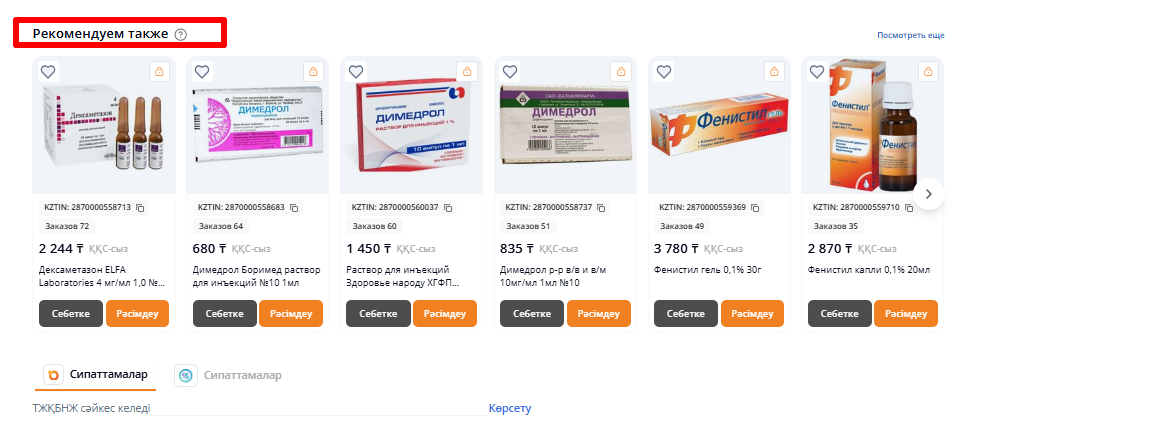Copy KZTIN code 2870000558713
The height and width of the screenshot is (422, 1150).
click(140, 208)
